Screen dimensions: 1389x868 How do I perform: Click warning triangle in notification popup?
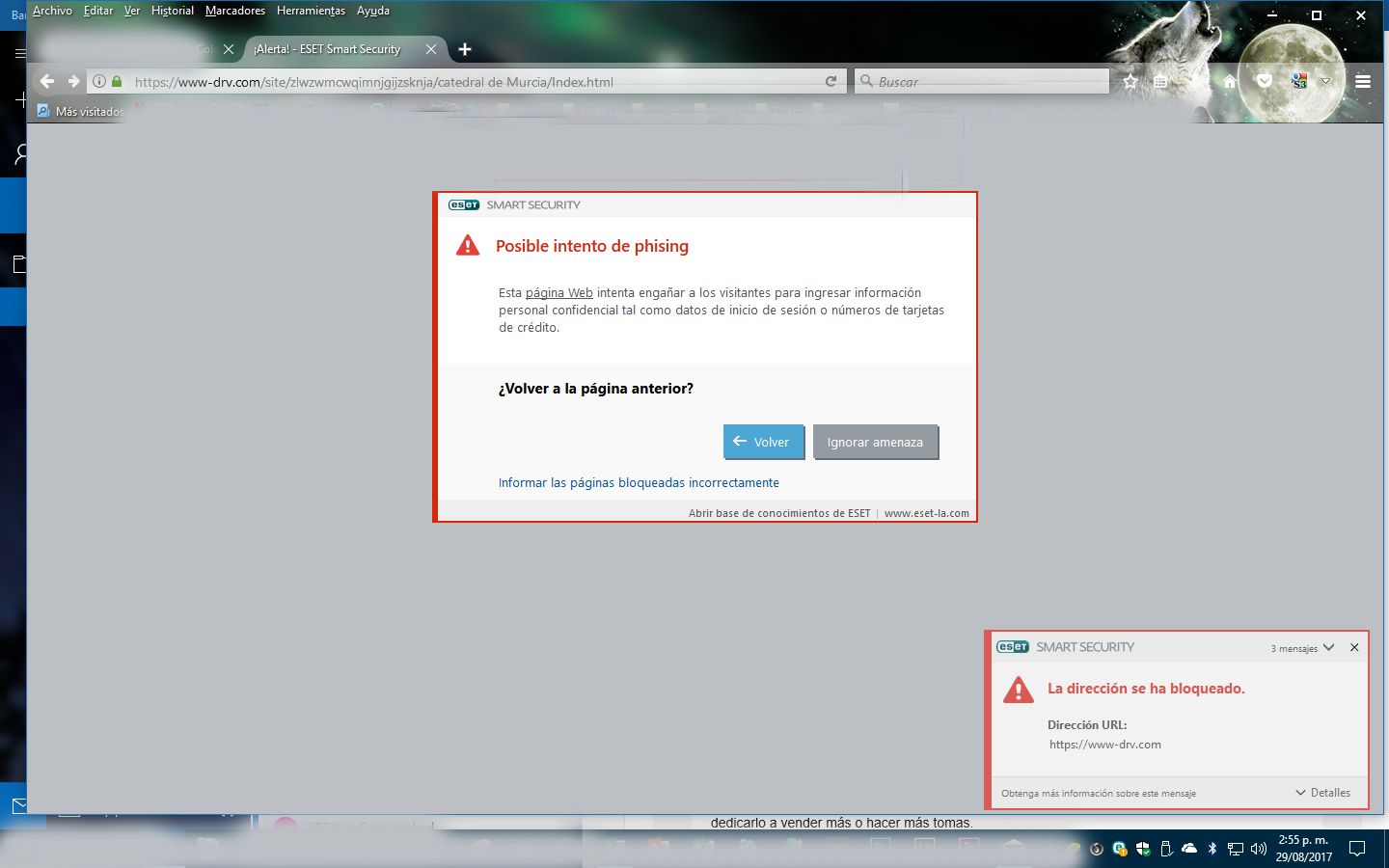tap(1019, 690)
